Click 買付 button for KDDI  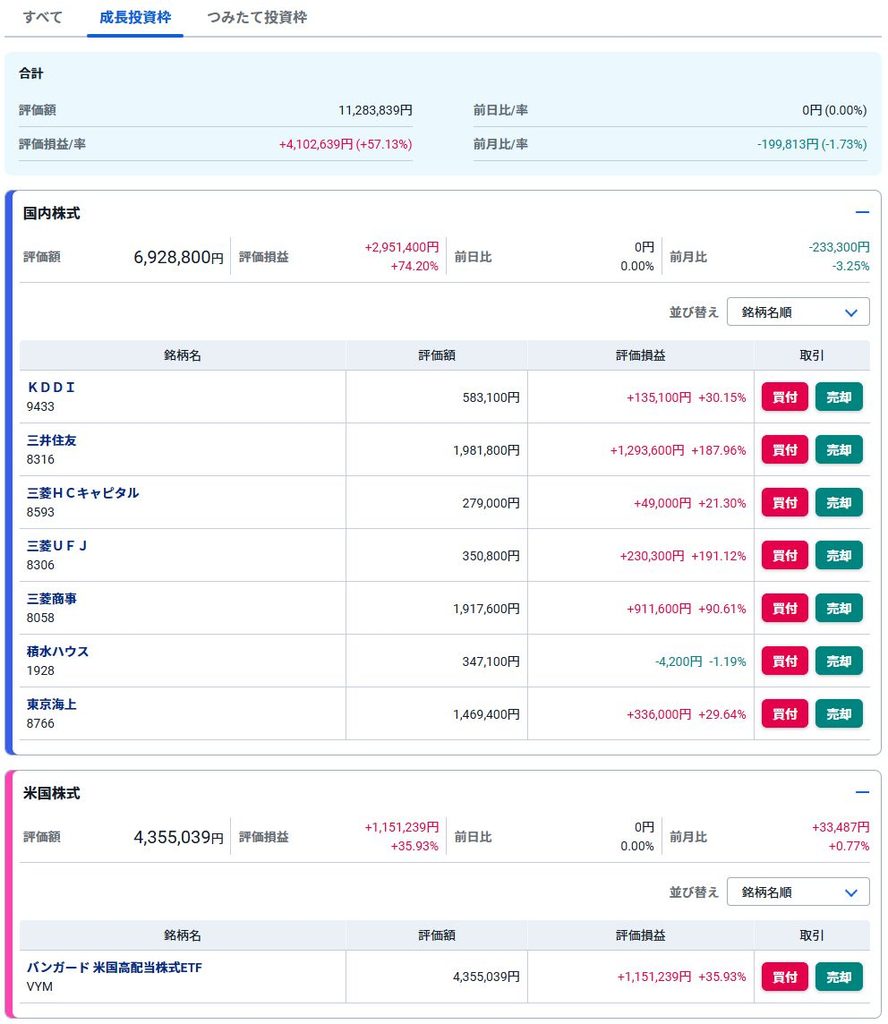pyautogui.click(x=785, y=397)
